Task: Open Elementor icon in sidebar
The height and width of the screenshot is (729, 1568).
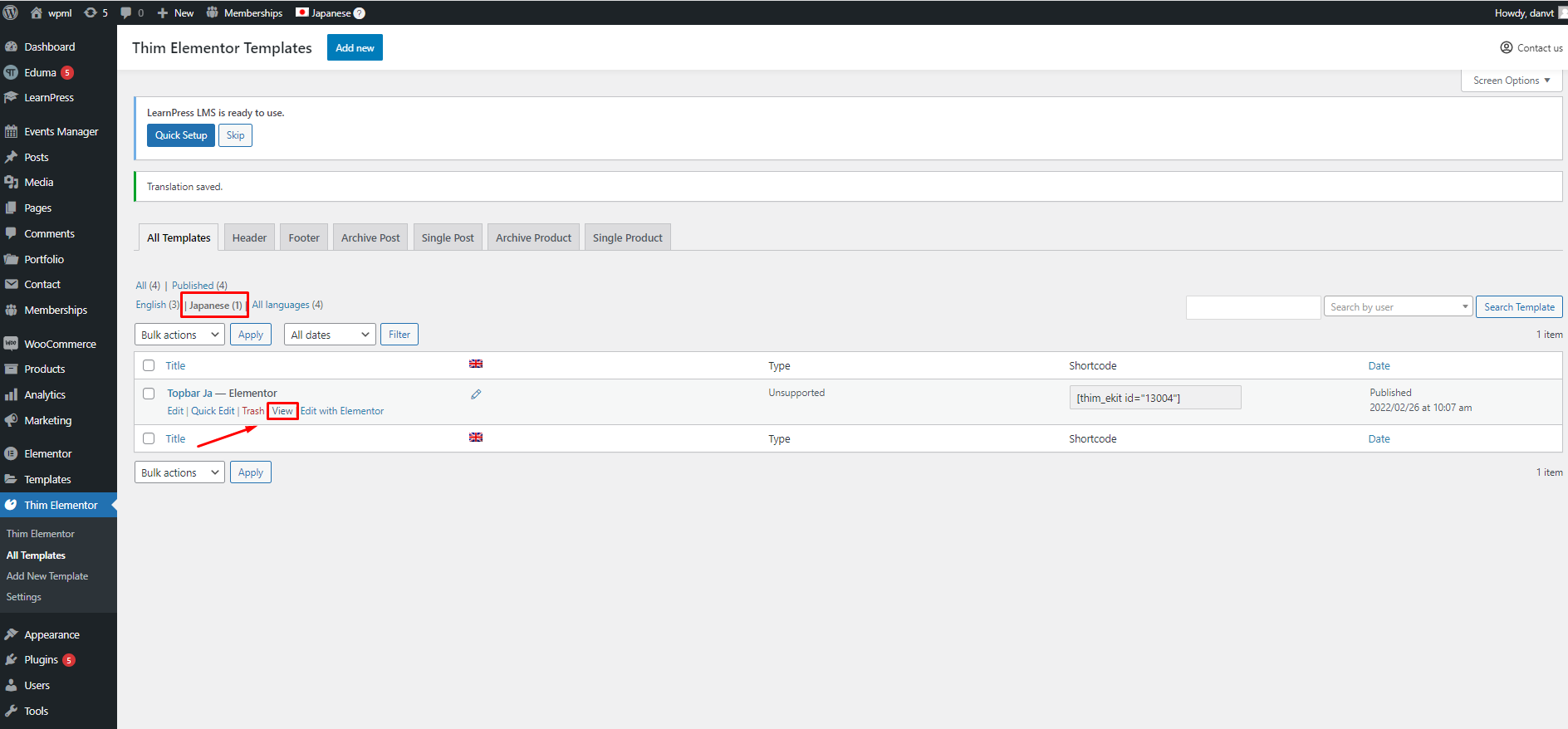Action: [x=11, y=453]
